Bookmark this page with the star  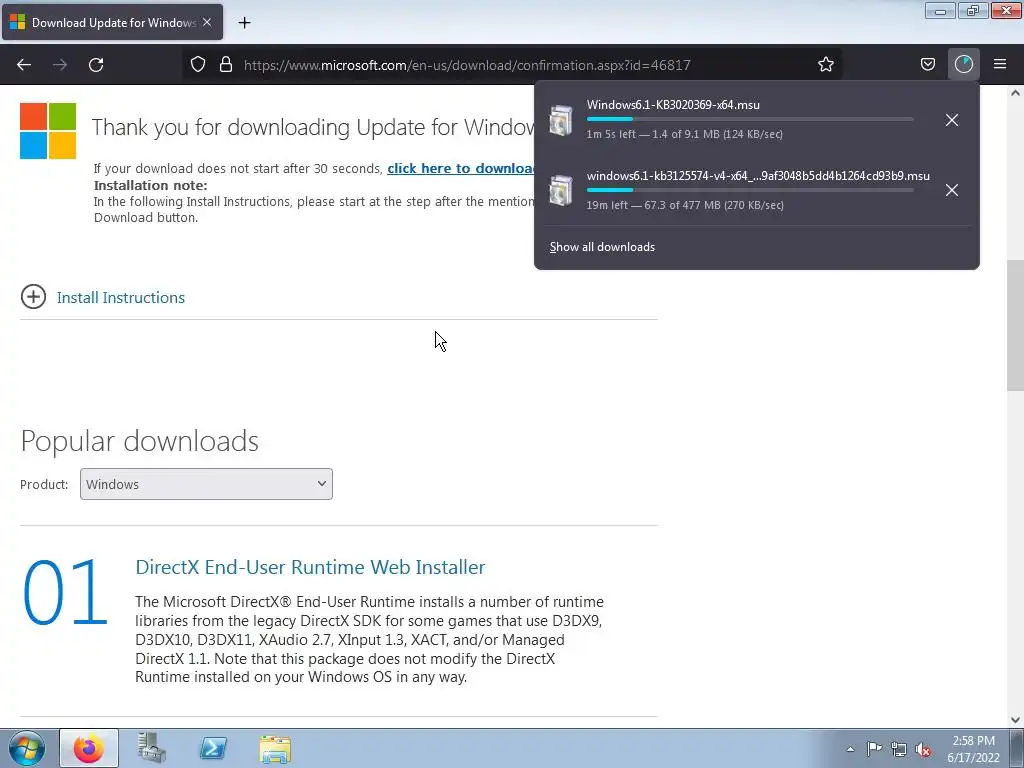pyautogui.click(x=825, y=65)
